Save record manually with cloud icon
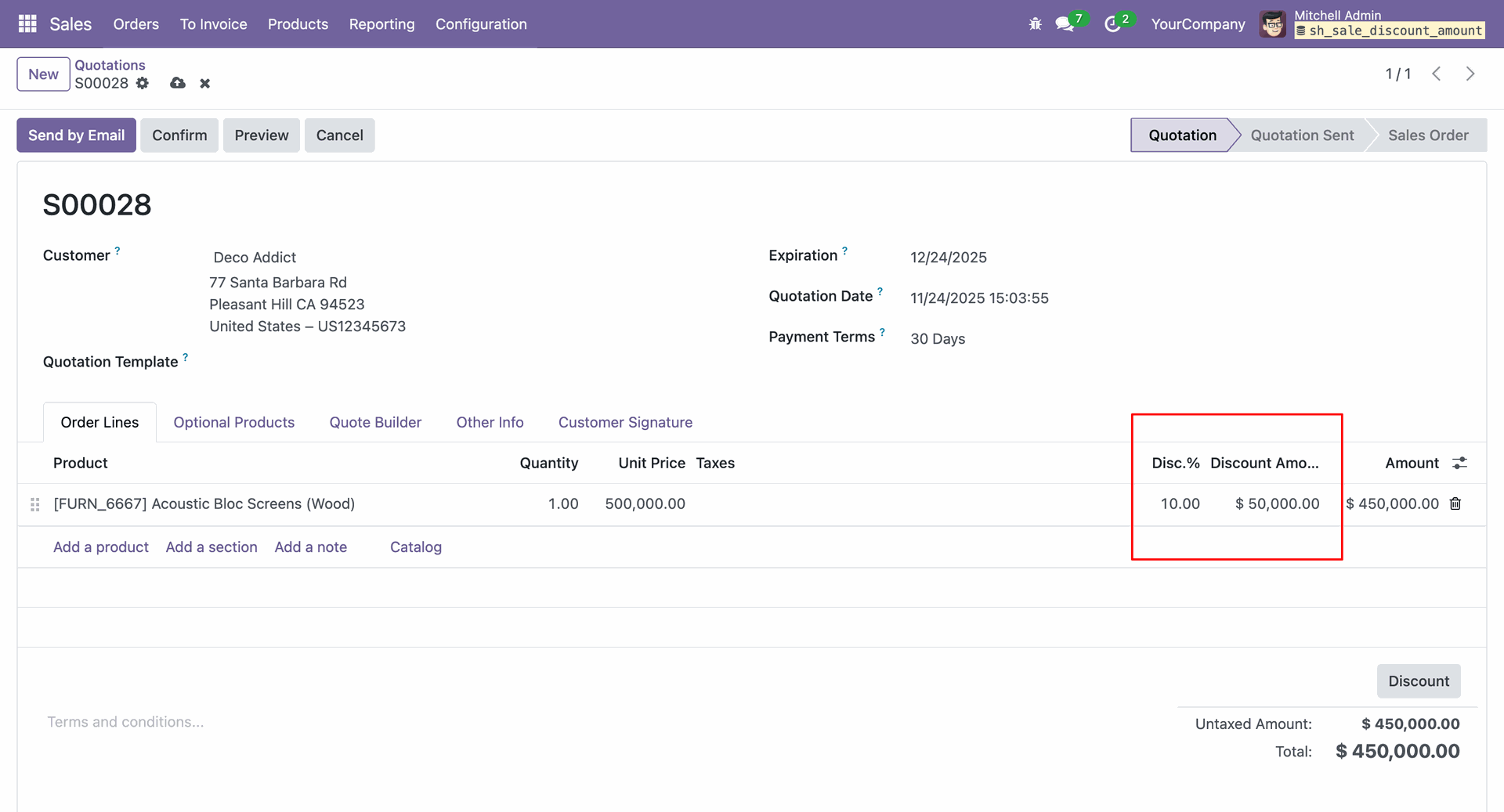The image size is (1504, 812). (178, 83)
